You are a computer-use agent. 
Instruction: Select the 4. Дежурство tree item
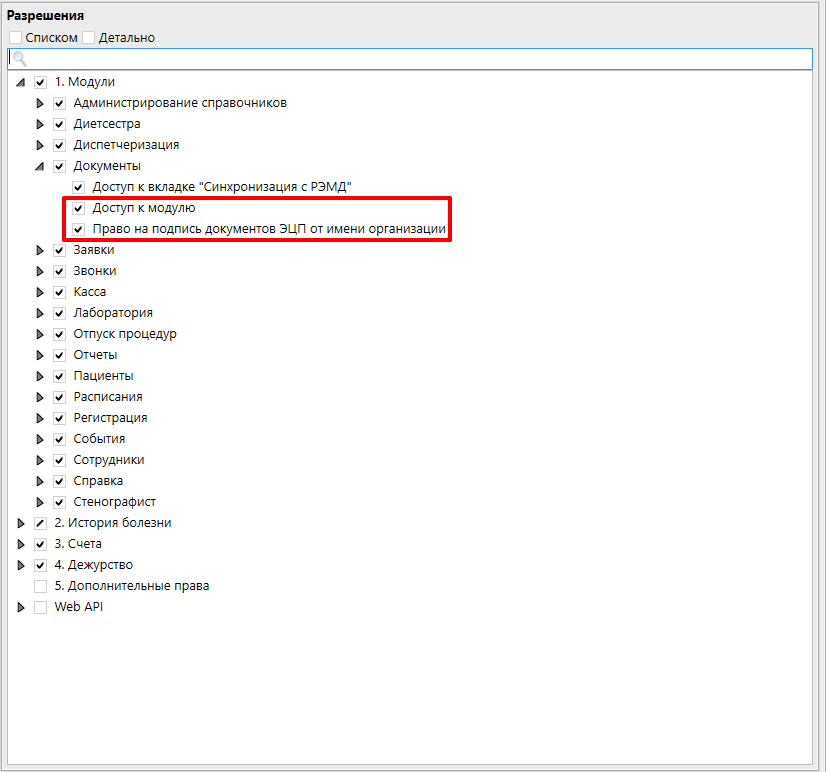click(x=93, y=565)
